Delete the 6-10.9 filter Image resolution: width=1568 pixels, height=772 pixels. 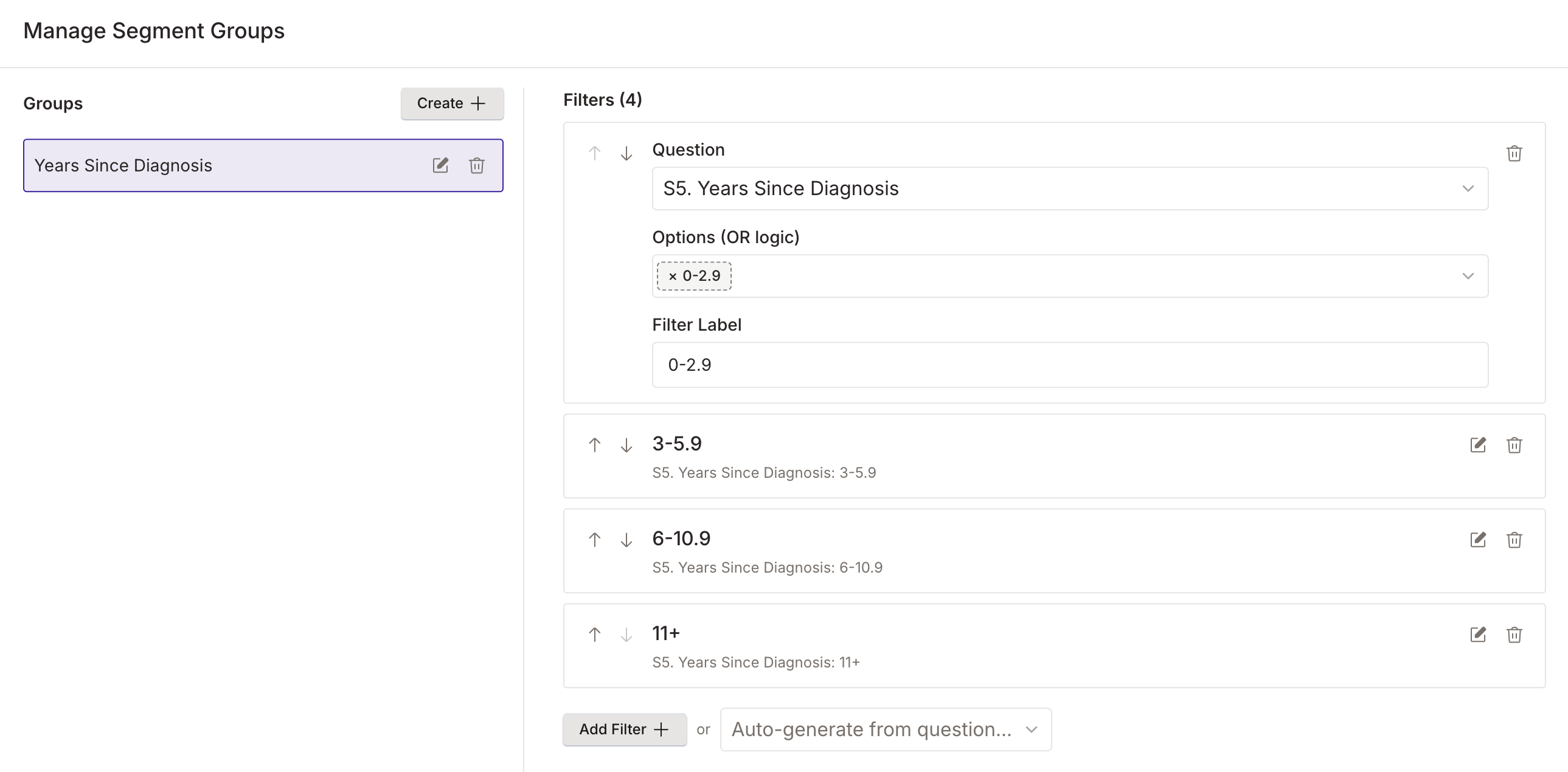(1514, 540)
